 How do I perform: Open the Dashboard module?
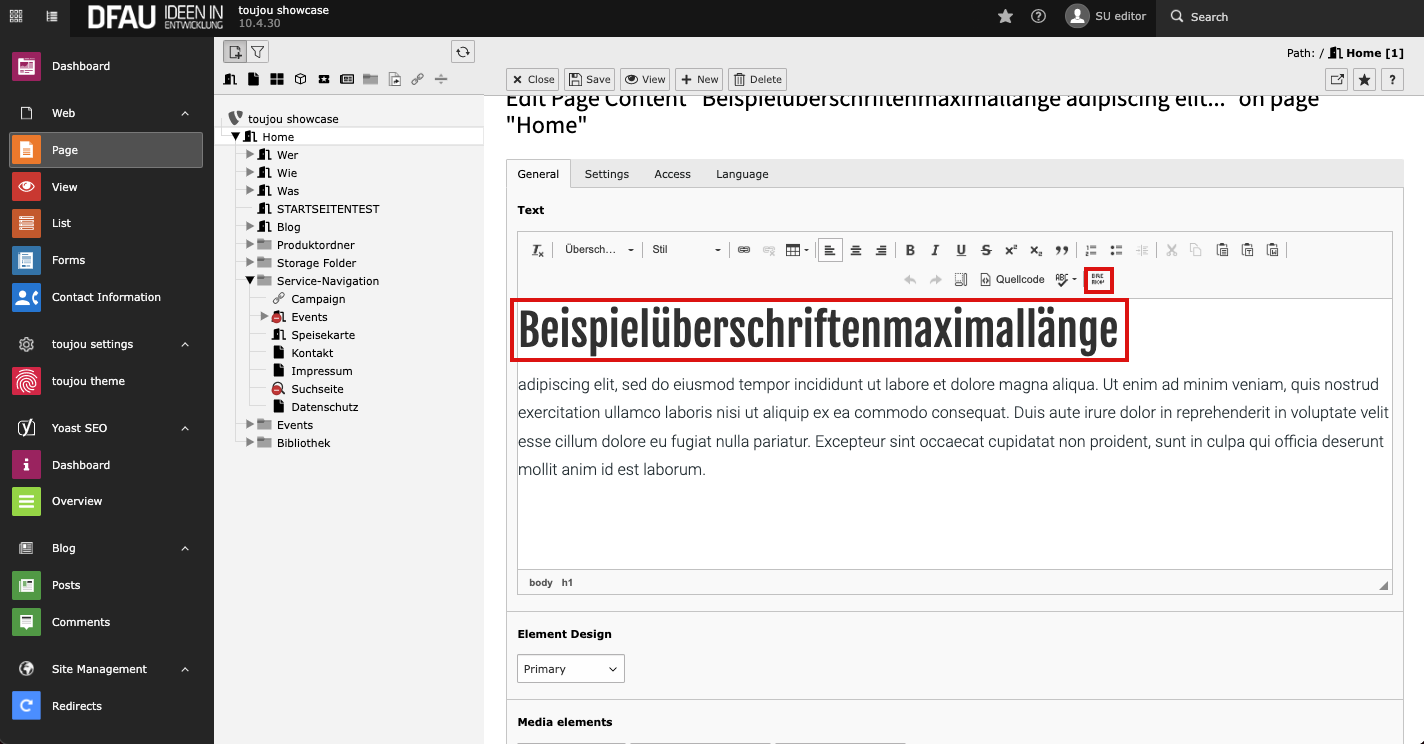point(106,66)
